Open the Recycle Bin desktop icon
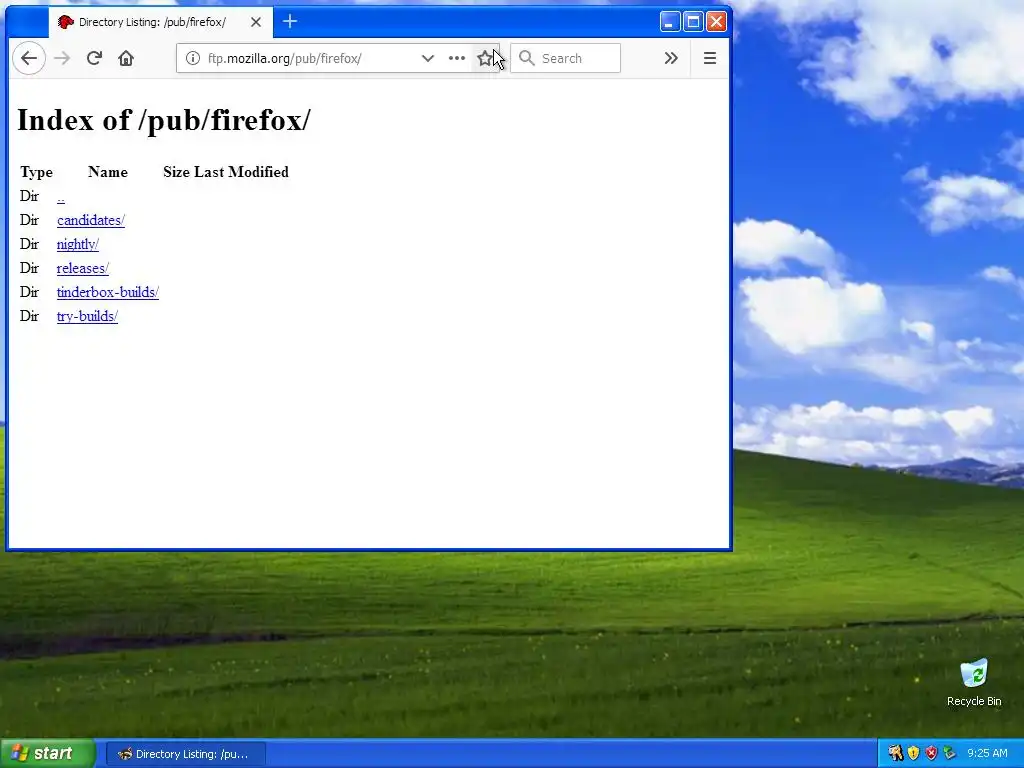This screenshot has width=1024, height=768. (x=974, y=682)
